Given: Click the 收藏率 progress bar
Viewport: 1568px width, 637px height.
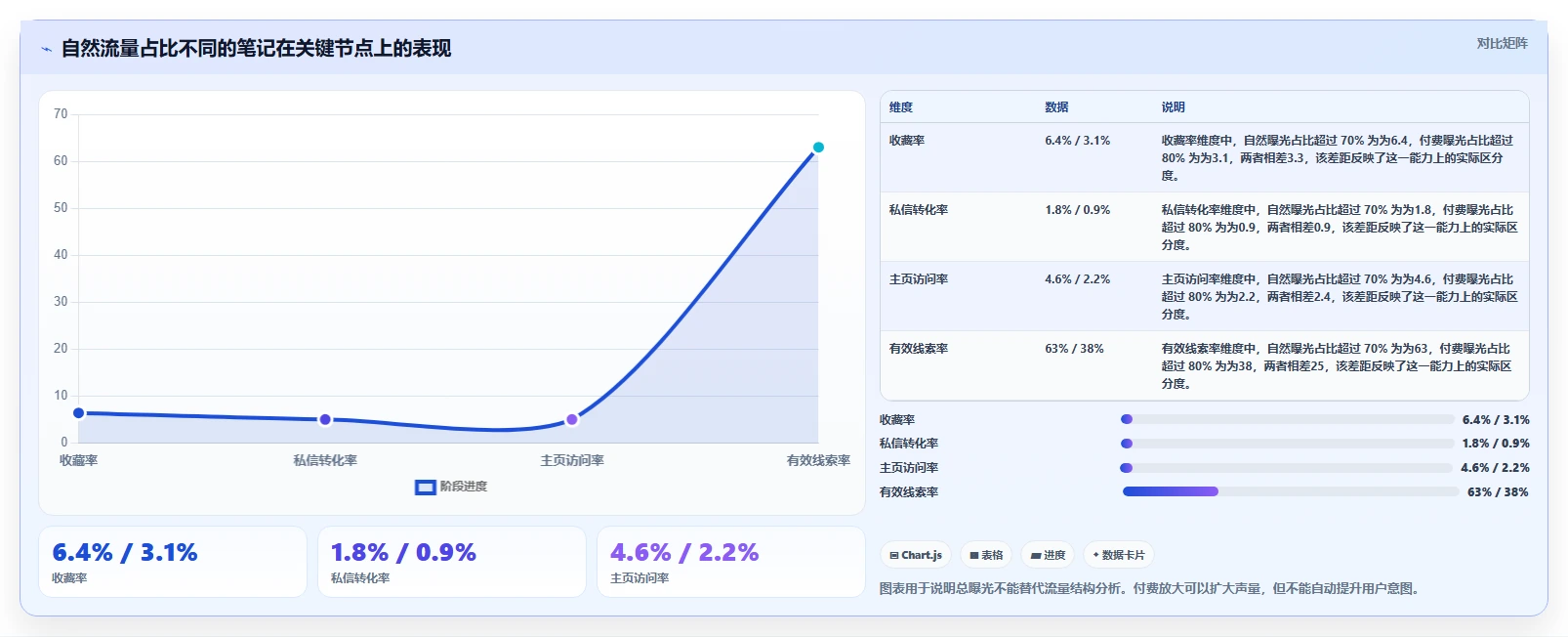Looking at the screenshot, I should tap(1287, 419).
